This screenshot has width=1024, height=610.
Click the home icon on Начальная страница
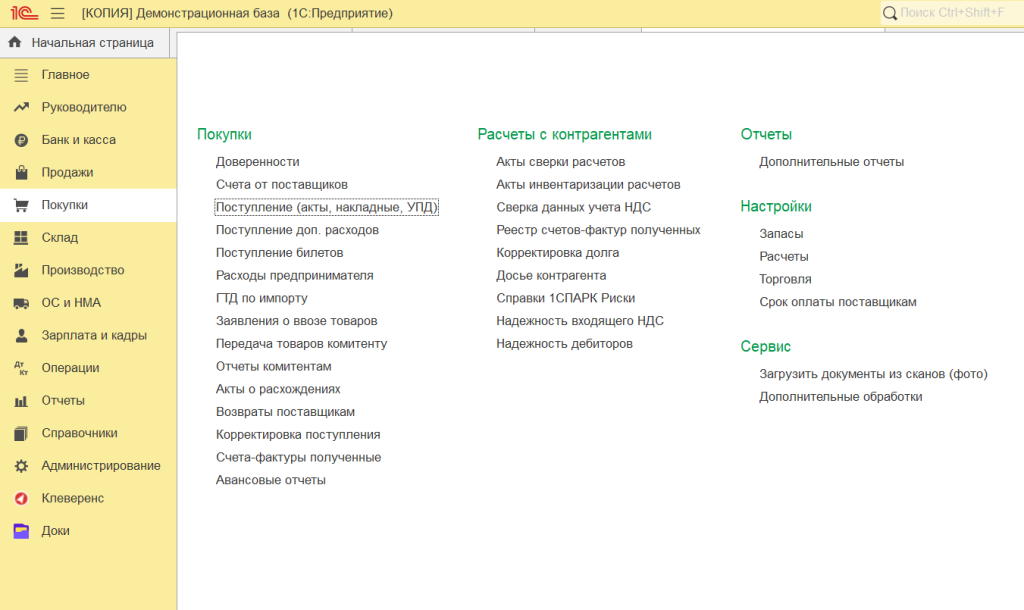15,42
